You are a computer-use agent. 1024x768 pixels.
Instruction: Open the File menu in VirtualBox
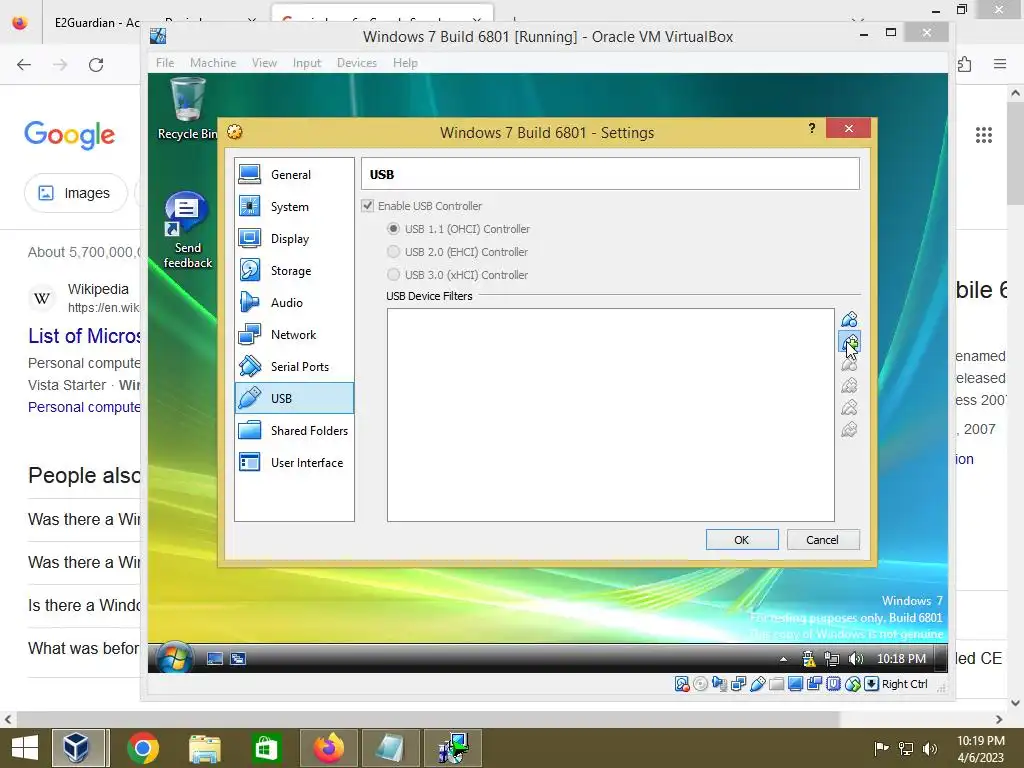point(165,63)
